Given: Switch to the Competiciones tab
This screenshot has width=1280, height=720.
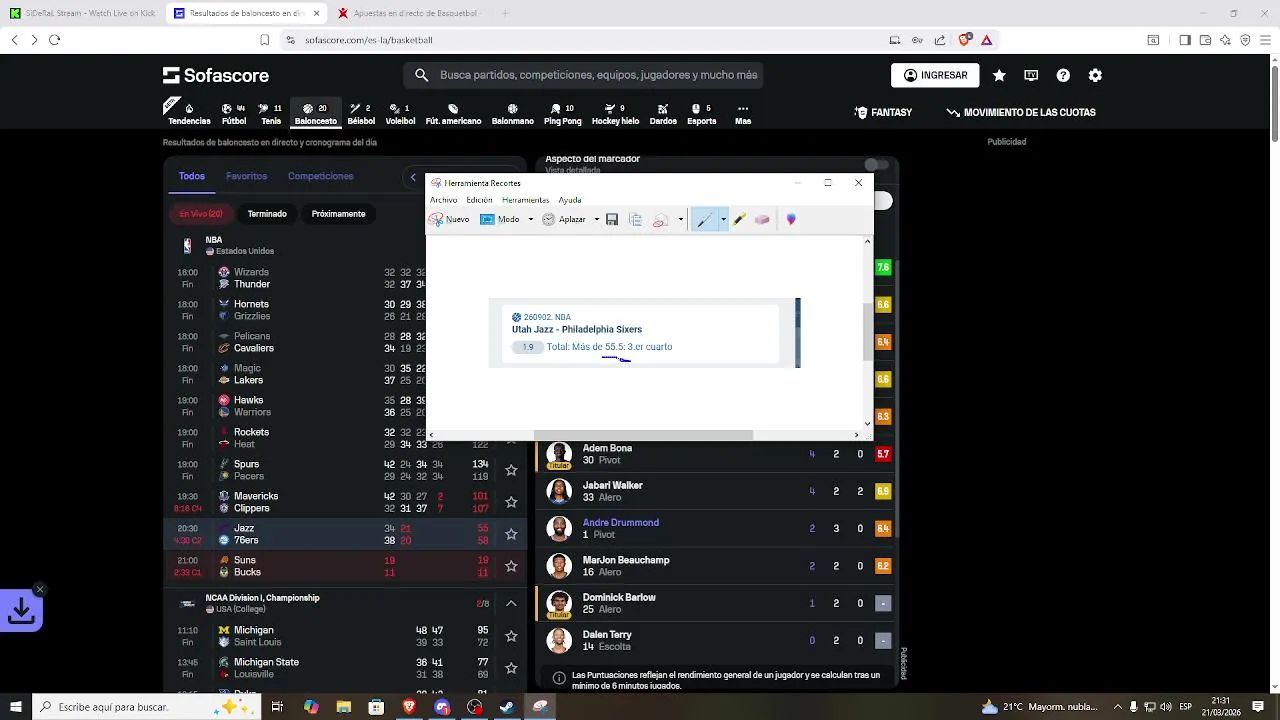Looking at the screenshot, I should tap(320, 176).
